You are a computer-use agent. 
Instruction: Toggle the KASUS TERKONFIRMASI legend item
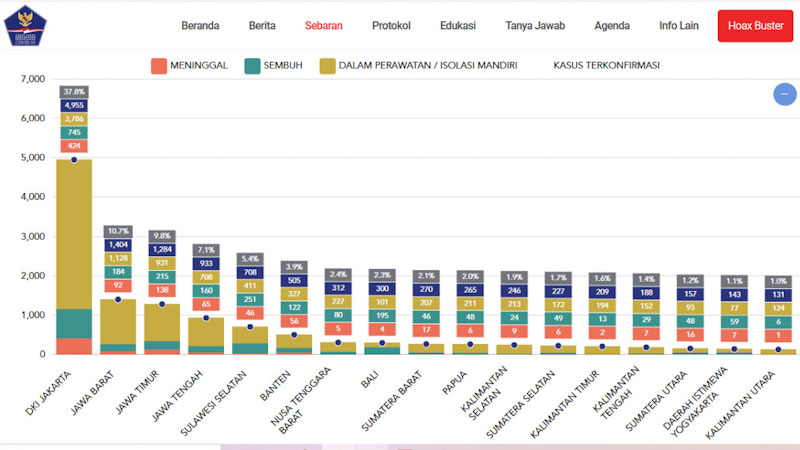pyautogui.click(x=606, y=66)
